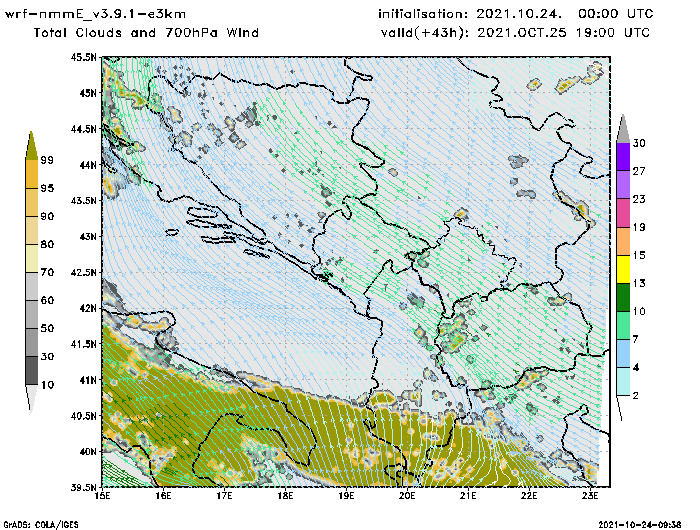Click the '23E' longitude label
This screenshot has height=530, width=700.
pos(590,496)
